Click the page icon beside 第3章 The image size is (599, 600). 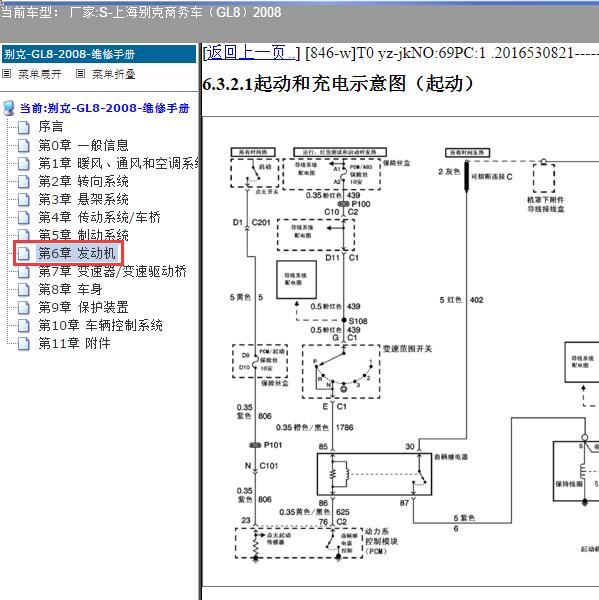(x=24, y=200)
